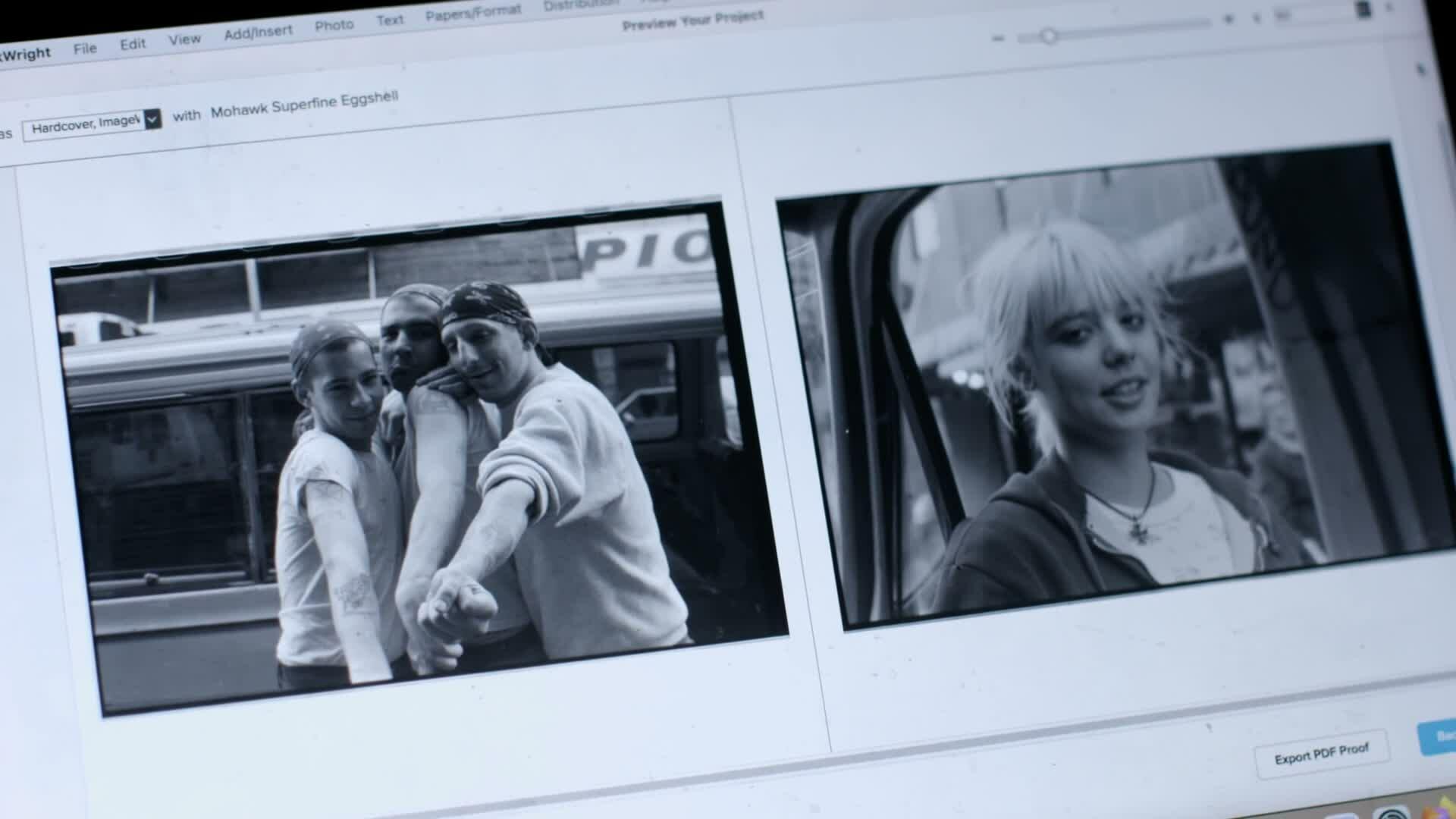
Task: Open the Photo menu
Action: [334, 26]
